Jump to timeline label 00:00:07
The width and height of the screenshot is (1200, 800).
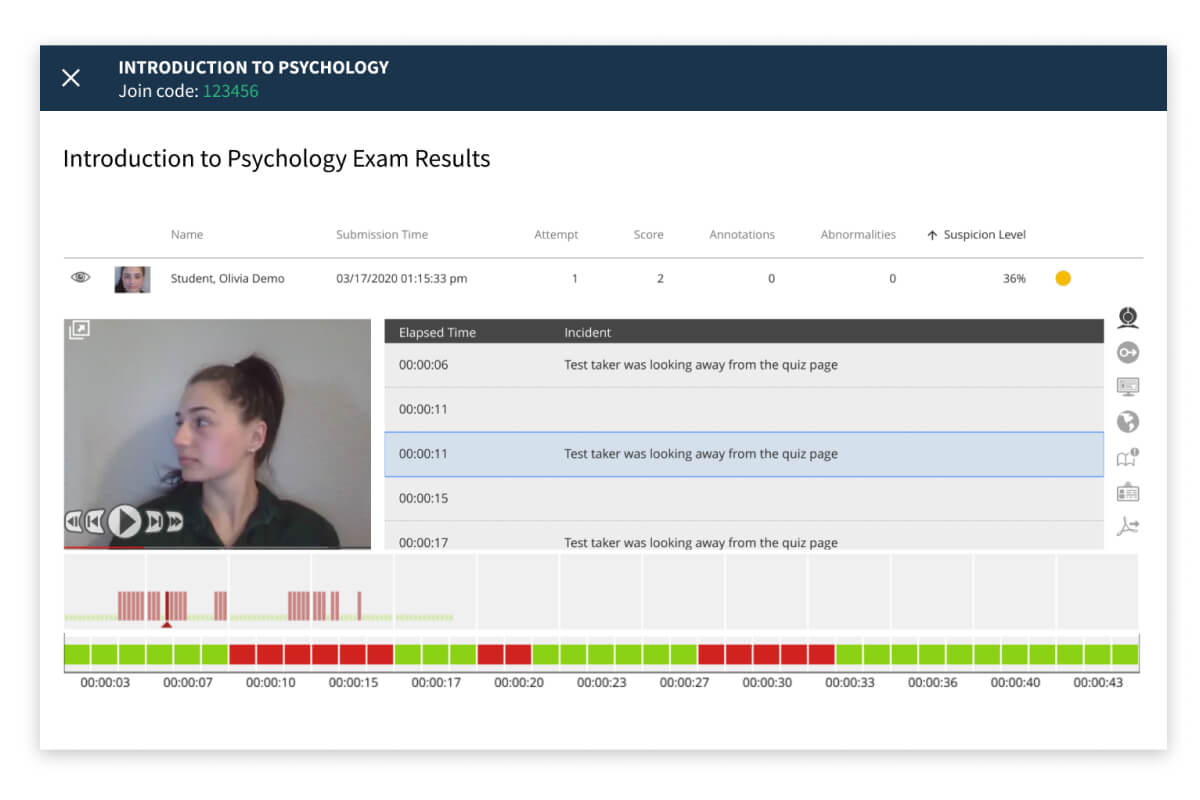(188, 683)
